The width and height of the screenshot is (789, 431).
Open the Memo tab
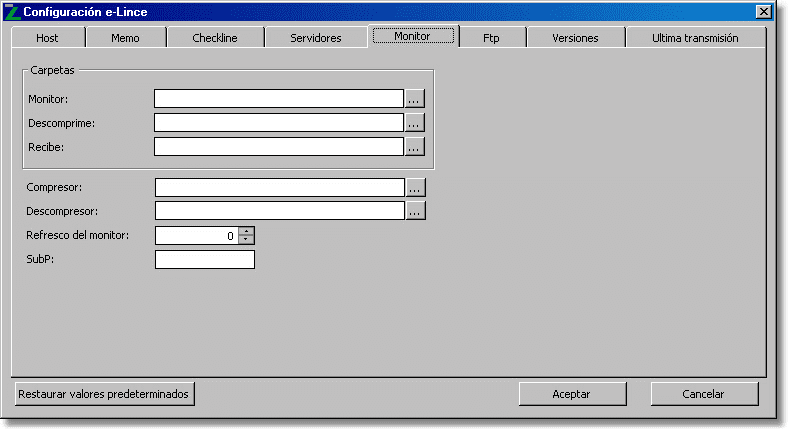tap(126, 38)
